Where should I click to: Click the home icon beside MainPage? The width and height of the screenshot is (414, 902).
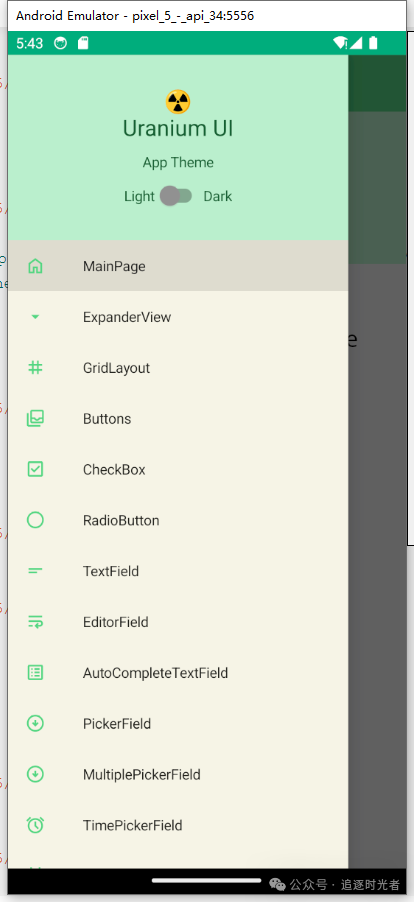[36, 266]
